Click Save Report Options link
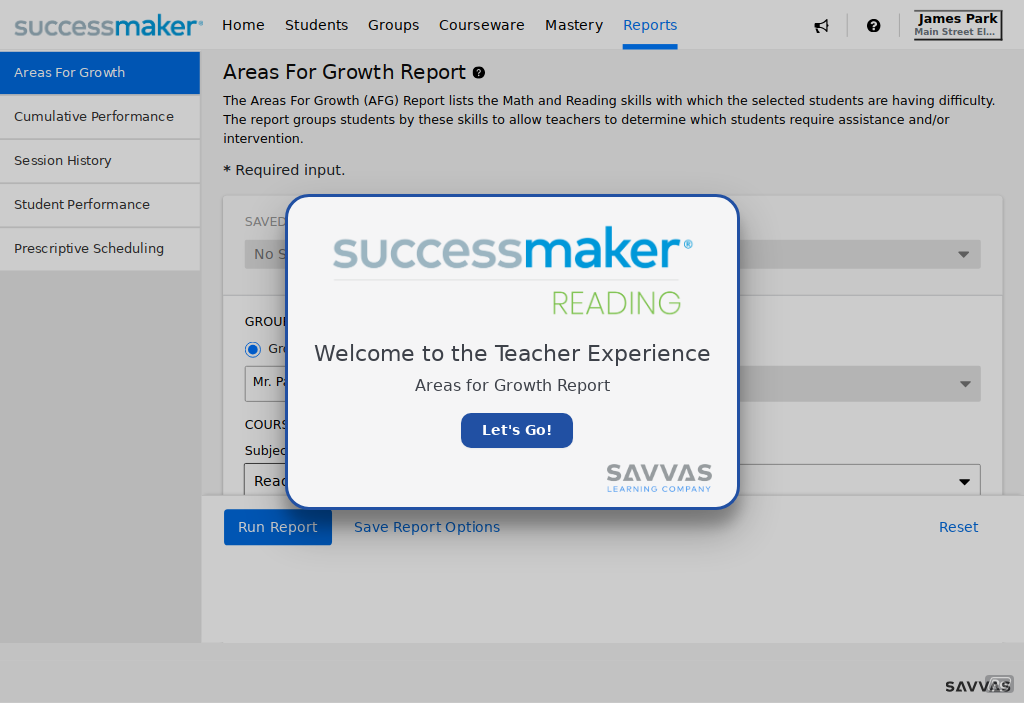The width and height of the screenshot is (1024, 703). click(x=427, y=527)
